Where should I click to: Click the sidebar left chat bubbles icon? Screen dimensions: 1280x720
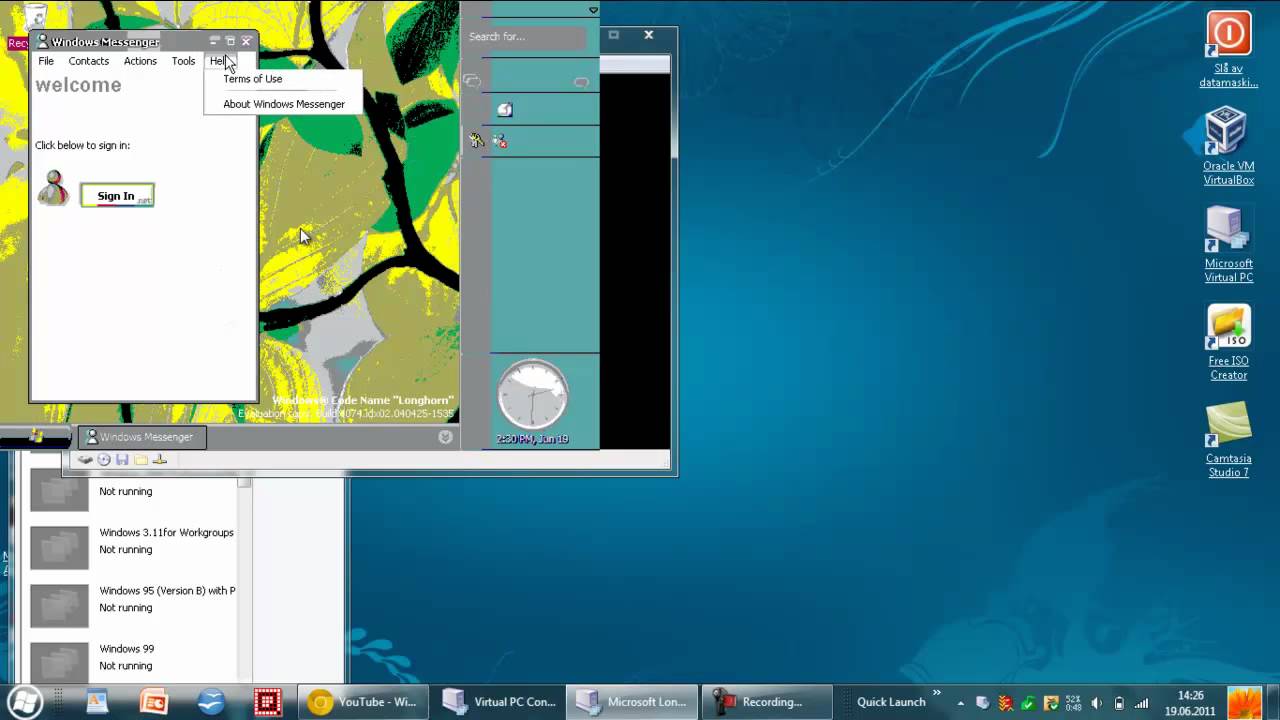click(x=473, y=81)
